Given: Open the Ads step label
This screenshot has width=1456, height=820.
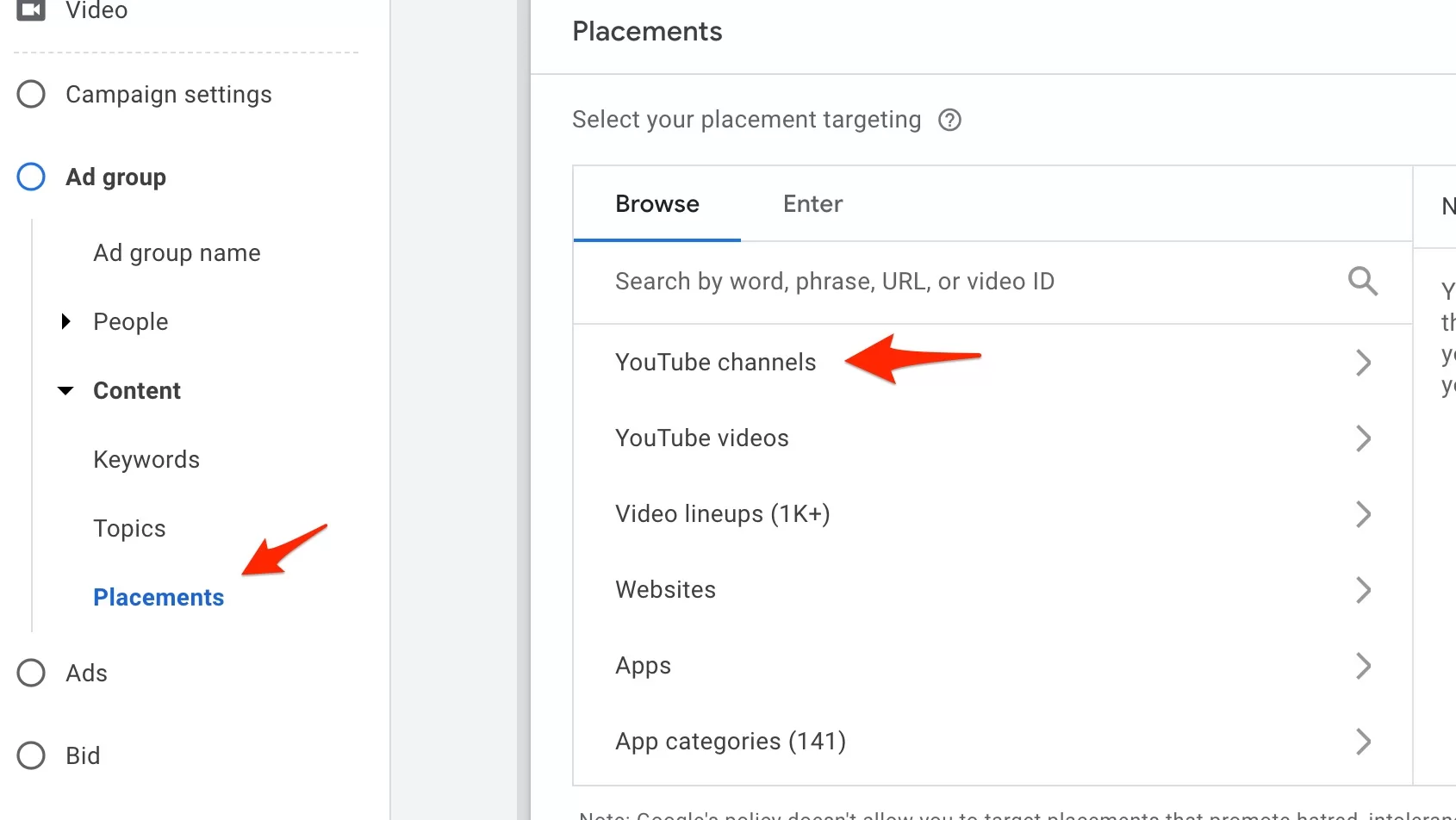Looking at the screenshot, I should [x=86, y=674].
